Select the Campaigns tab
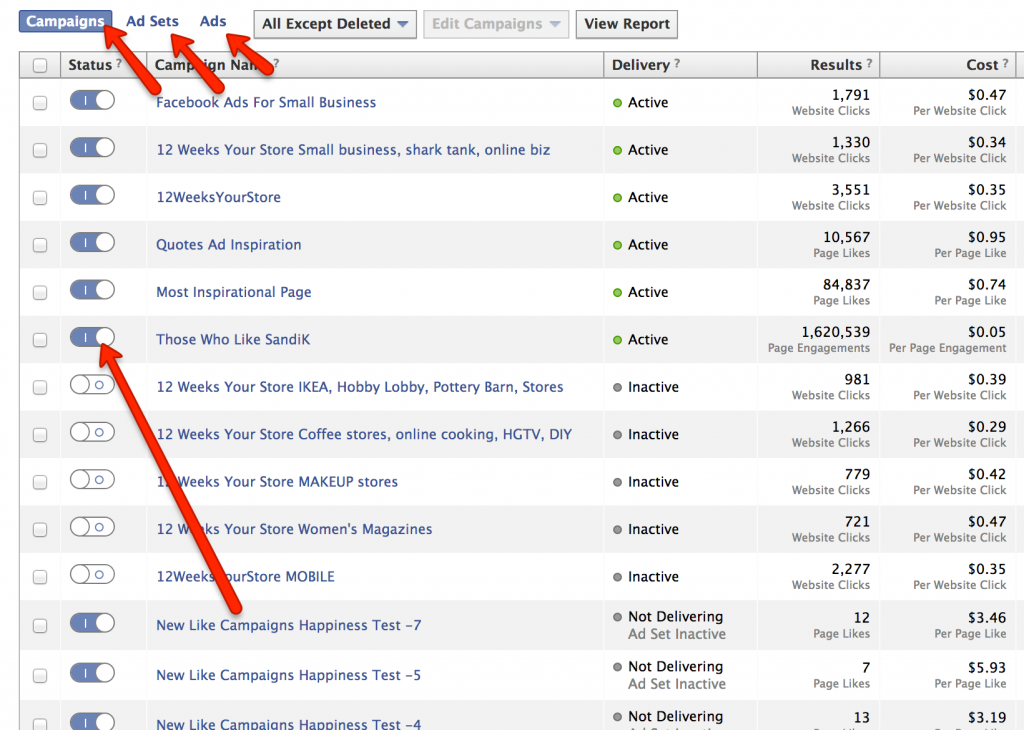 (x=65, y=20)
